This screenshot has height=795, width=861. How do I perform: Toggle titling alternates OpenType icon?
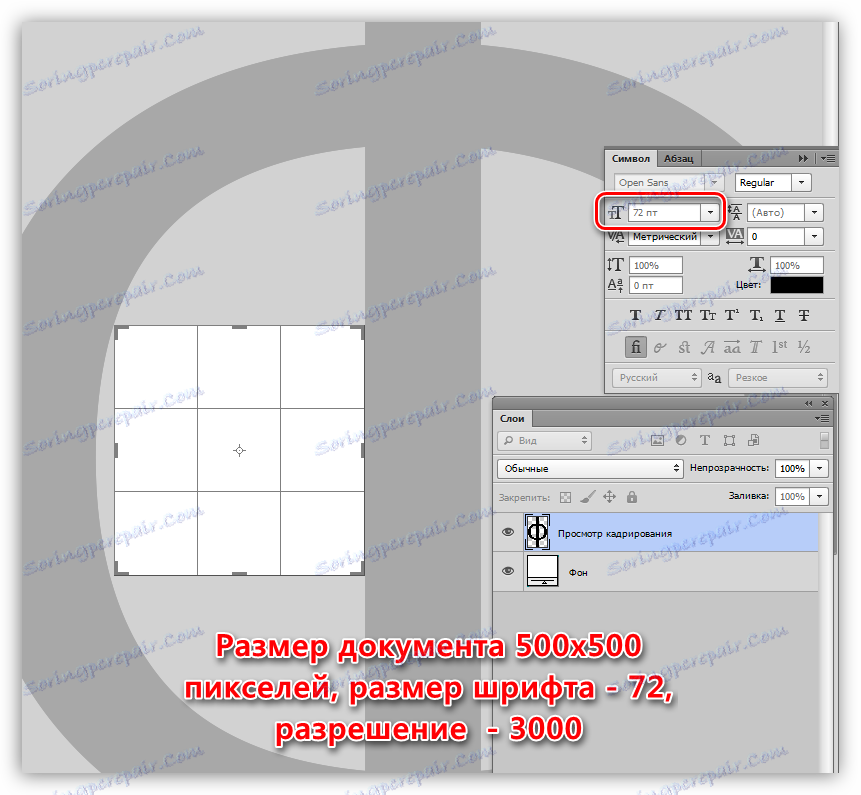pos(756,347)
